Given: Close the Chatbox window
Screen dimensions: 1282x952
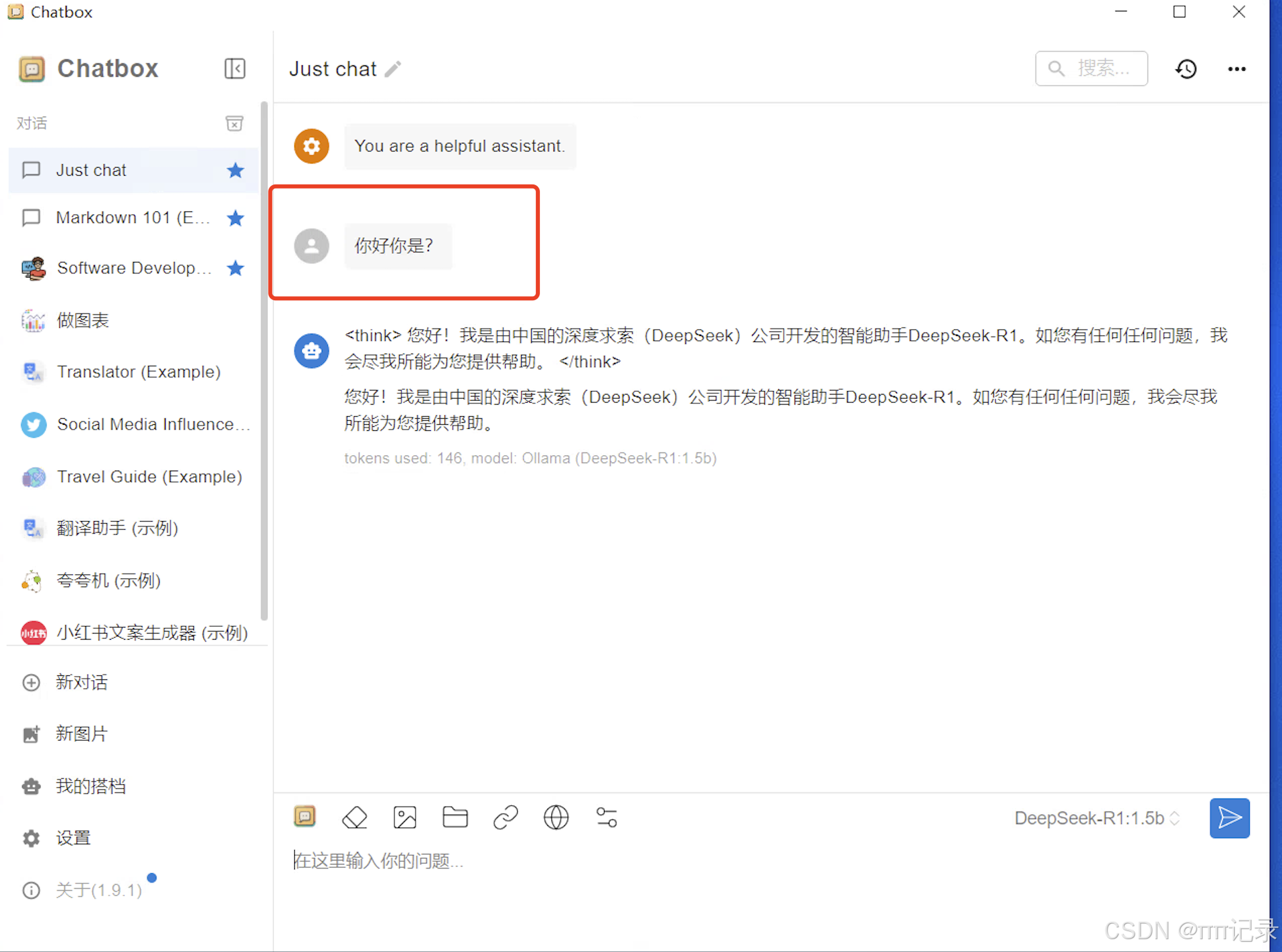Looking at the screenshot, I should 1239,12.
